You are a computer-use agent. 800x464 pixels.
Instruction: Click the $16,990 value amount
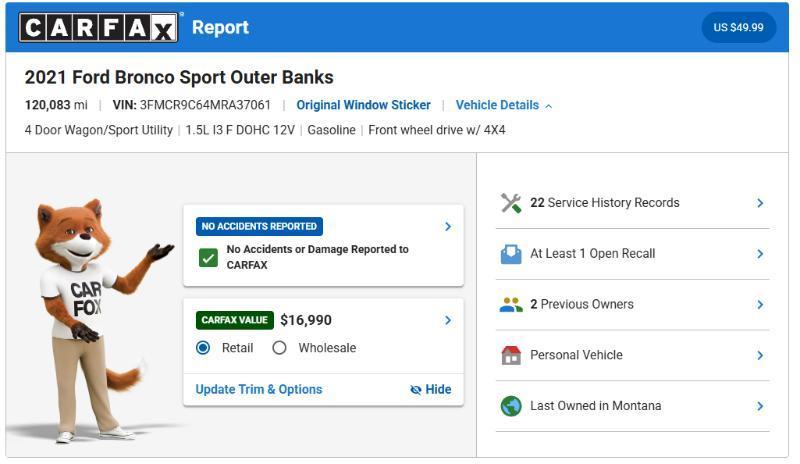306,320
